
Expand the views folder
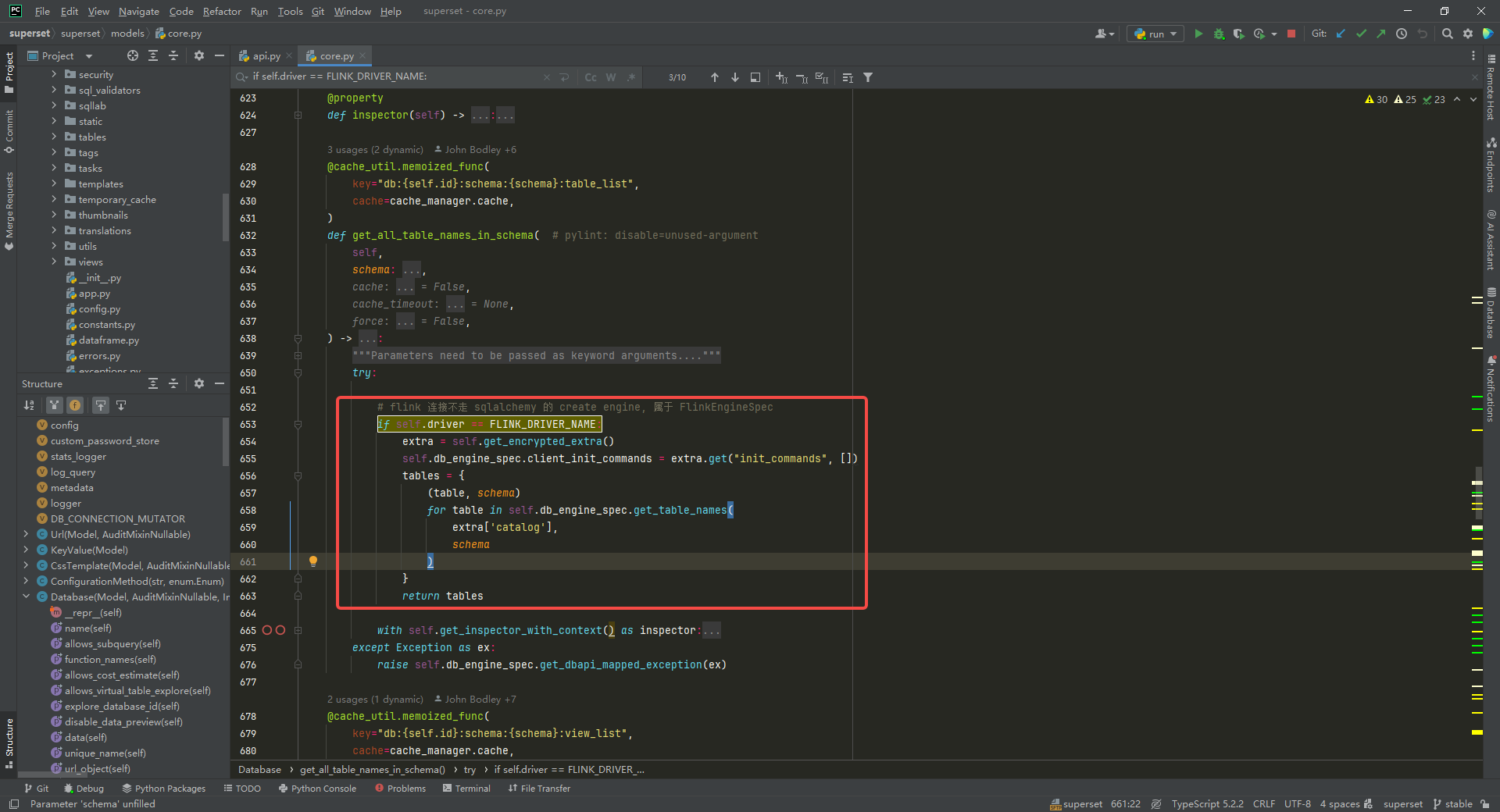pos(54,262)
